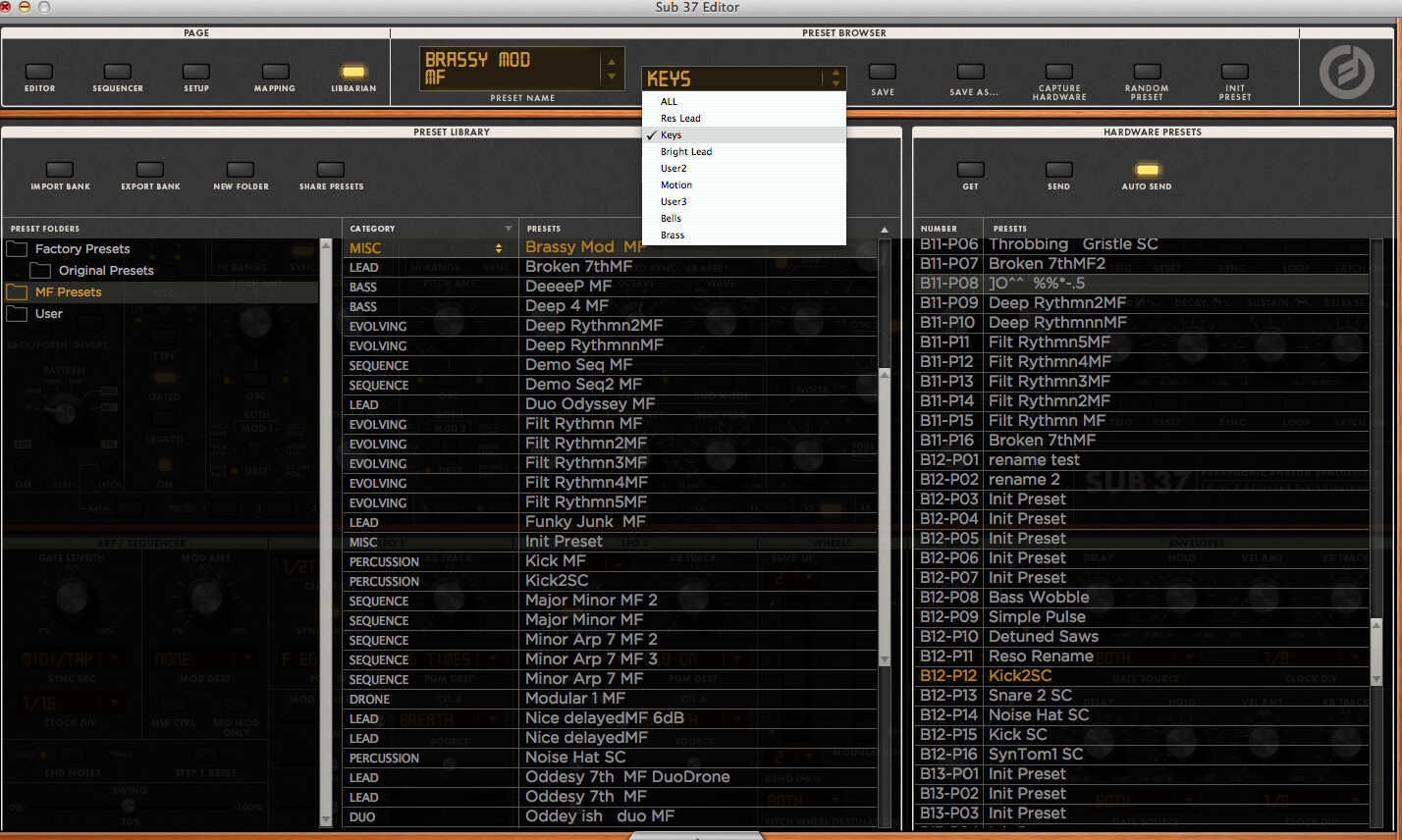Click the bottom panel pull handle
The image size is (1402, 840).
click(696, 836)
